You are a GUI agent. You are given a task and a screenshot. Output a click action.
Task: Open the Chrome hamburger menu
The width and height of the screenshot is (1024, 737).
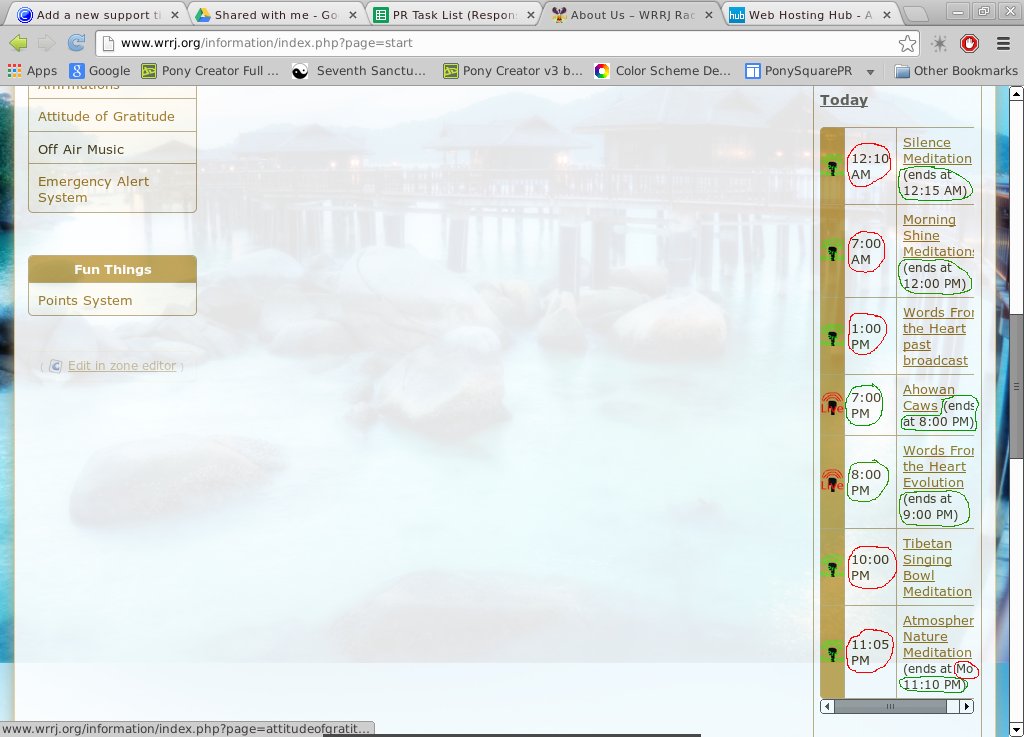1003,44
